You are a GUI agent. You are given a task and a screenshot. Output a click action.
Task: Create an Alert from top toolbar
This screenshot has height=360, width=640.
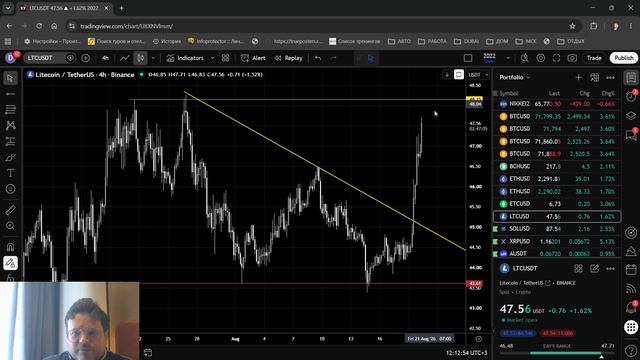coord(253,58)
